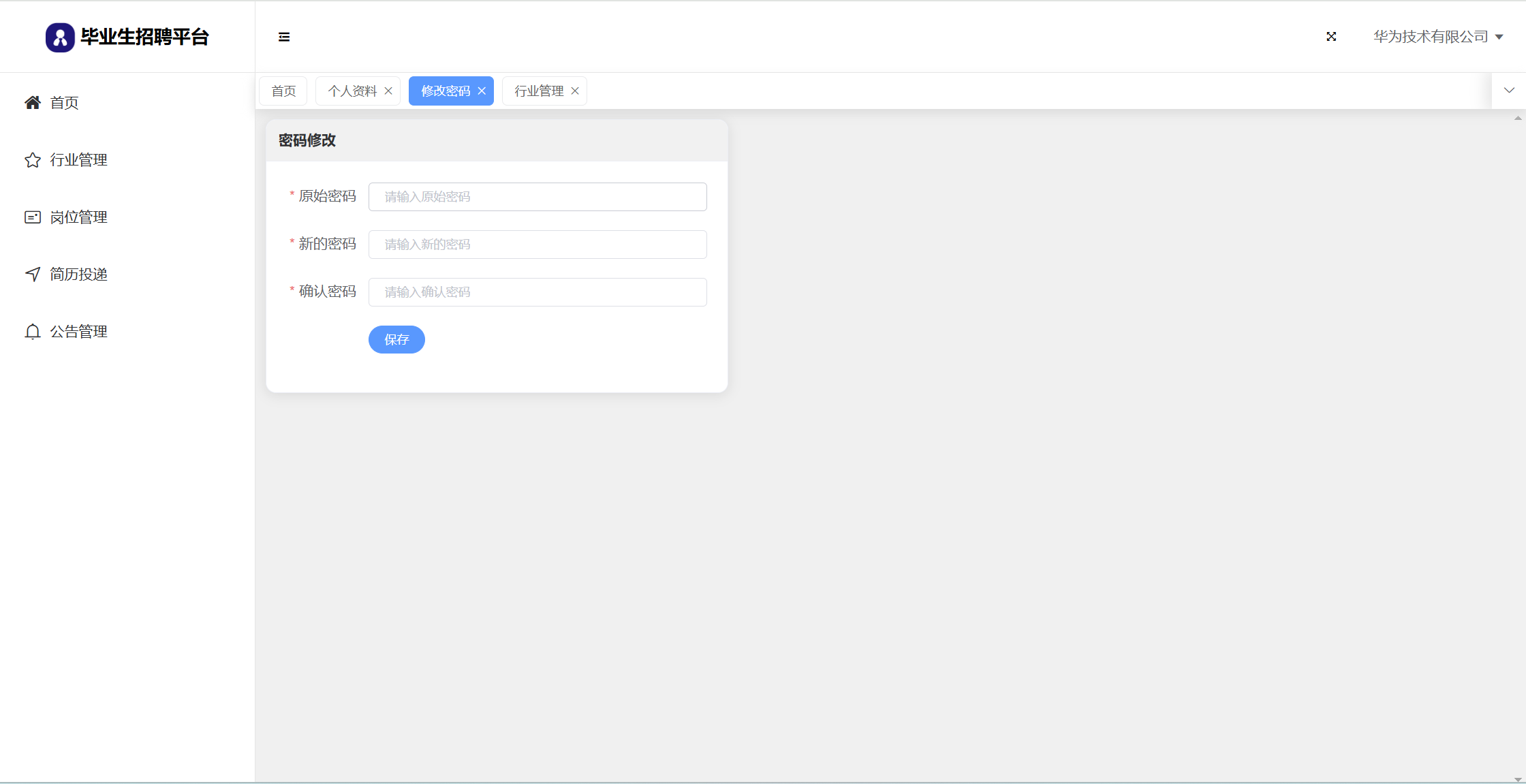This screenshot has width=1526, height=784.
Task: Switch to the 个人资料 tab
Action: [x=352, y=91]
